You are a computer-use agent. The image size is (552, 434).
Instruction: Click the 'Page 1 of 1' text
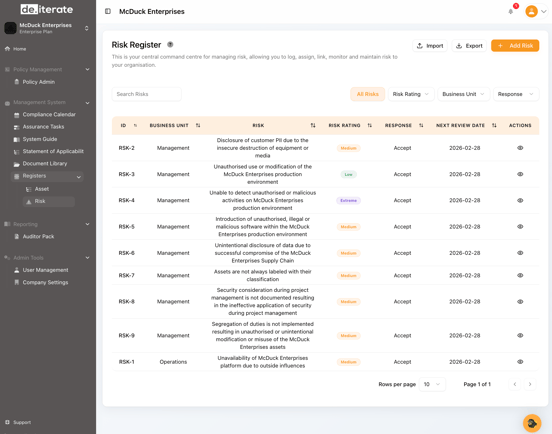point(477,384)
